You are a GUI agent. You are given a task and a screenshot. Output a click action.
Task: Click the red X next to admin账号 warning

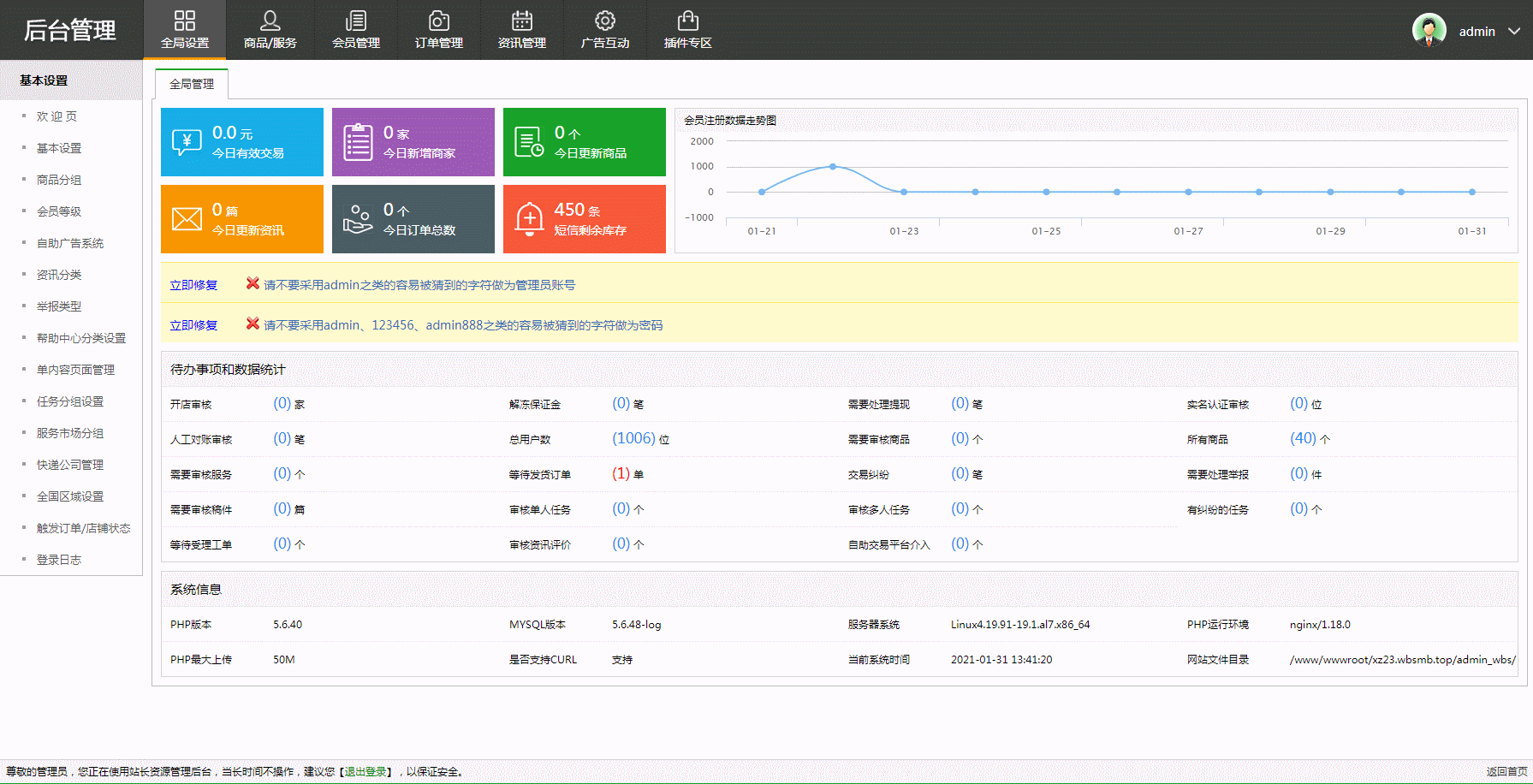(253, 283)
